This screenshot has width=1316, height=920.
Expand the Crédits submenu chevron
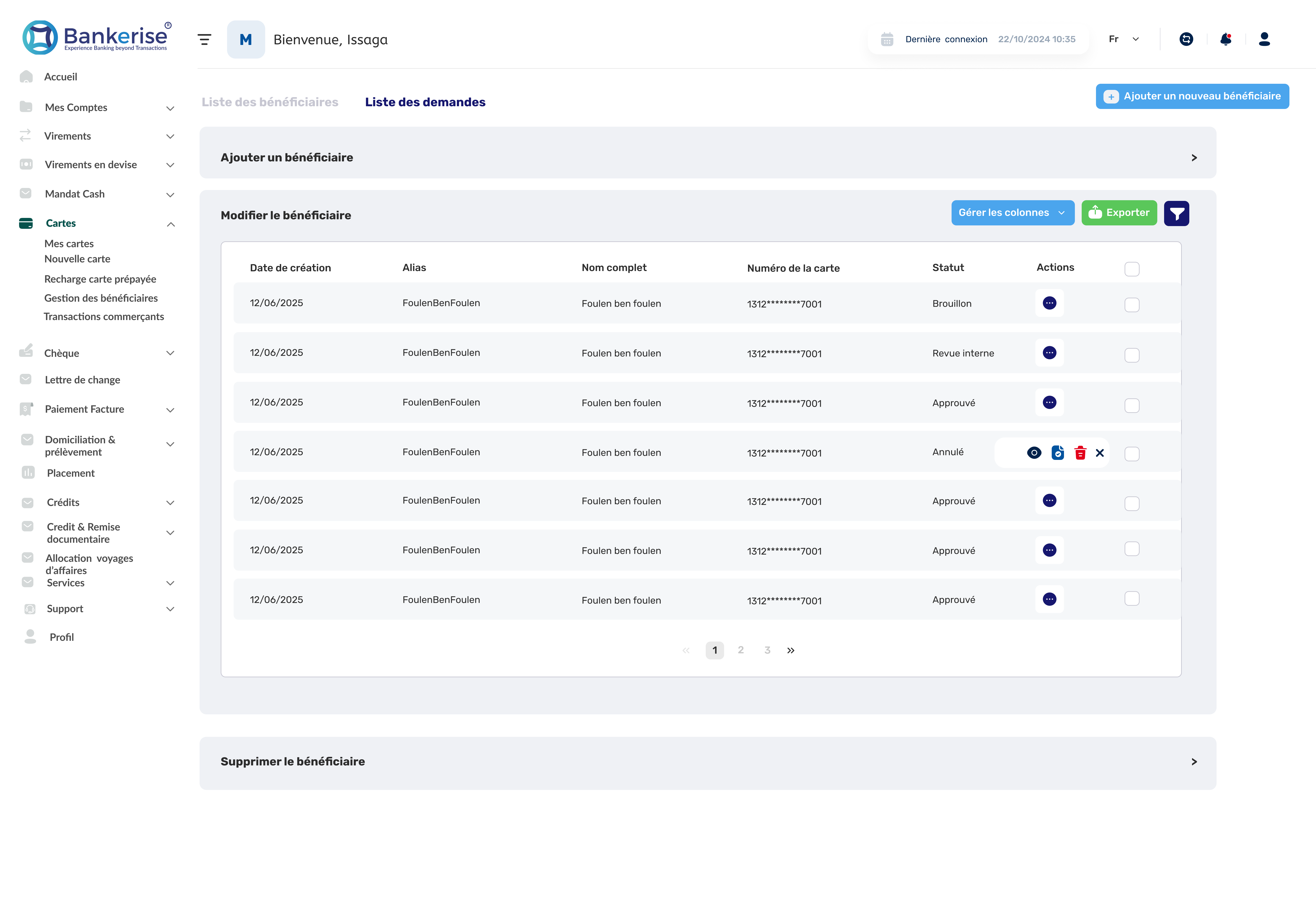point(170,503)
